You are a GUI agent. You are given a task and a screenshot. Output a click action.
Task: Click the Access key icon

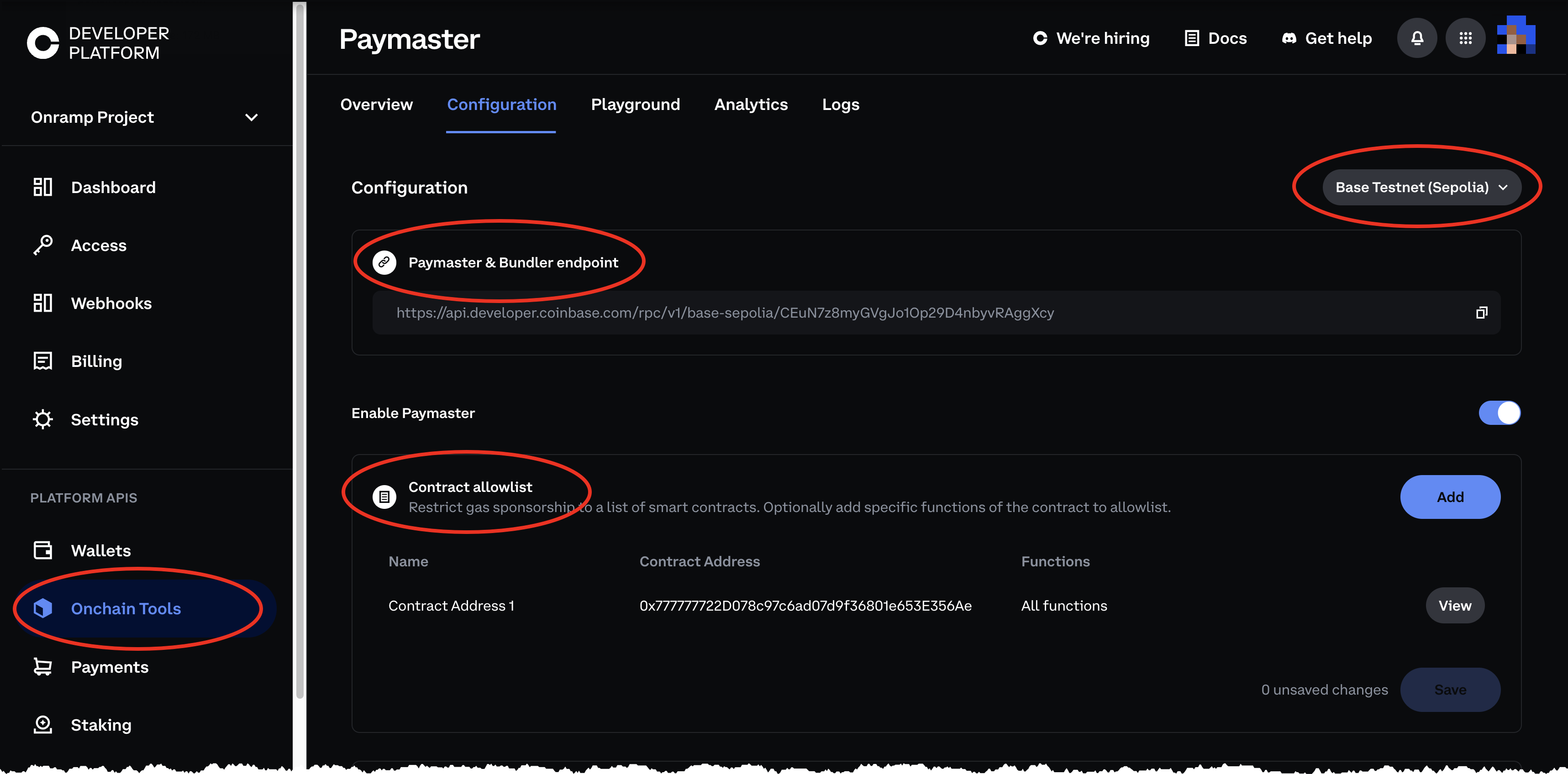click(42, 245)
